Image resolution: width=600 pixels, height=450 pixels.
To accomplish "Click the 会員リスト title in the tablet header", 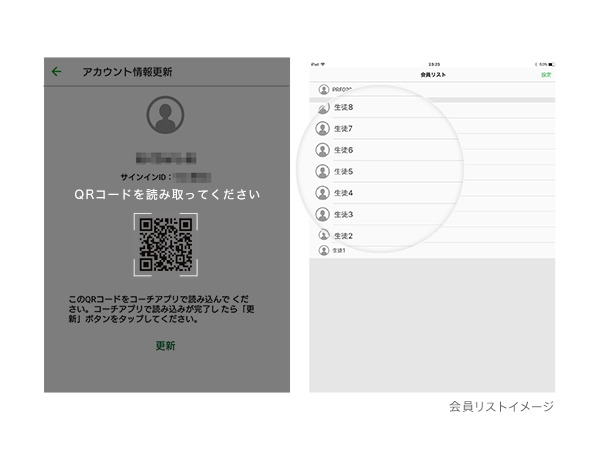I will [432, 75].
